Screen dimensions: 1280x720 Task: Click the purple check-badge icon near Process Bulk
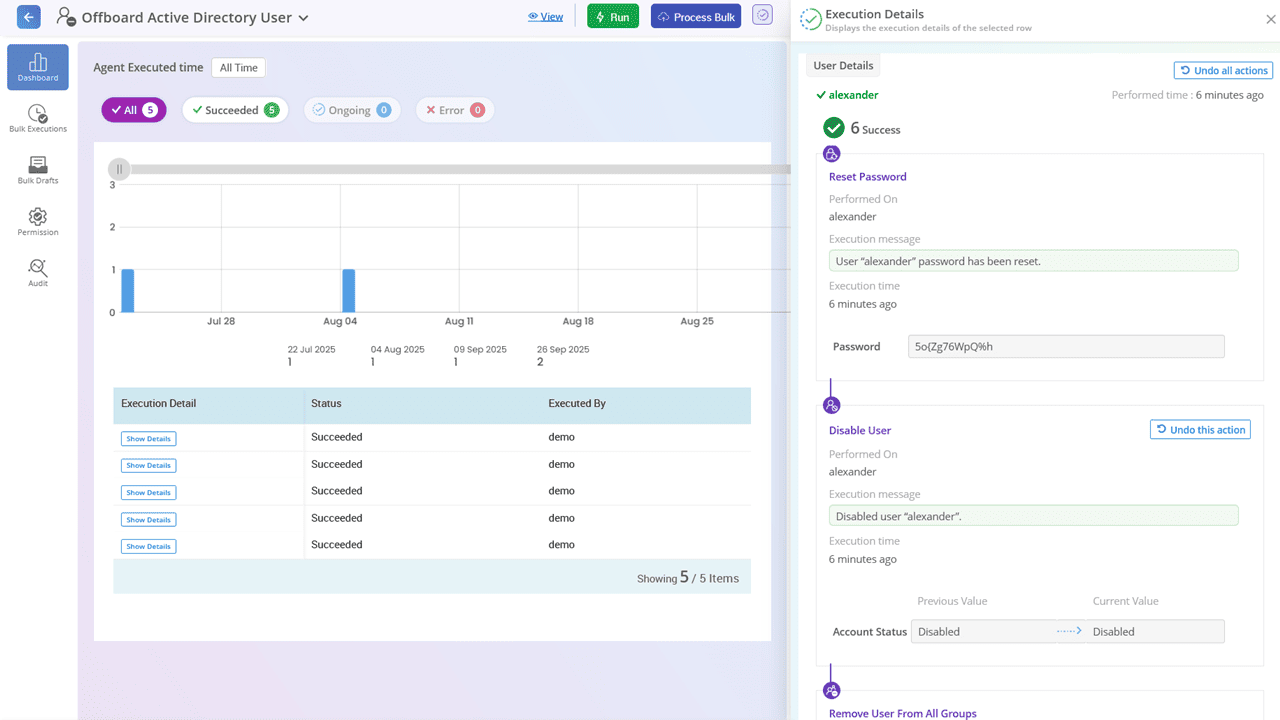(762, 15)
